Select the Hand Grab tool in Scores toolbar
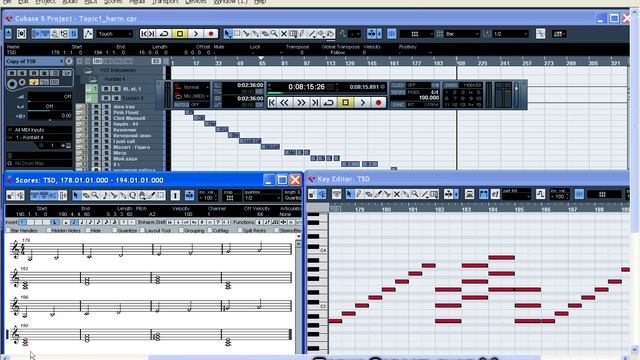Viewport: 640px width, 360px height. tap(142, 196)
